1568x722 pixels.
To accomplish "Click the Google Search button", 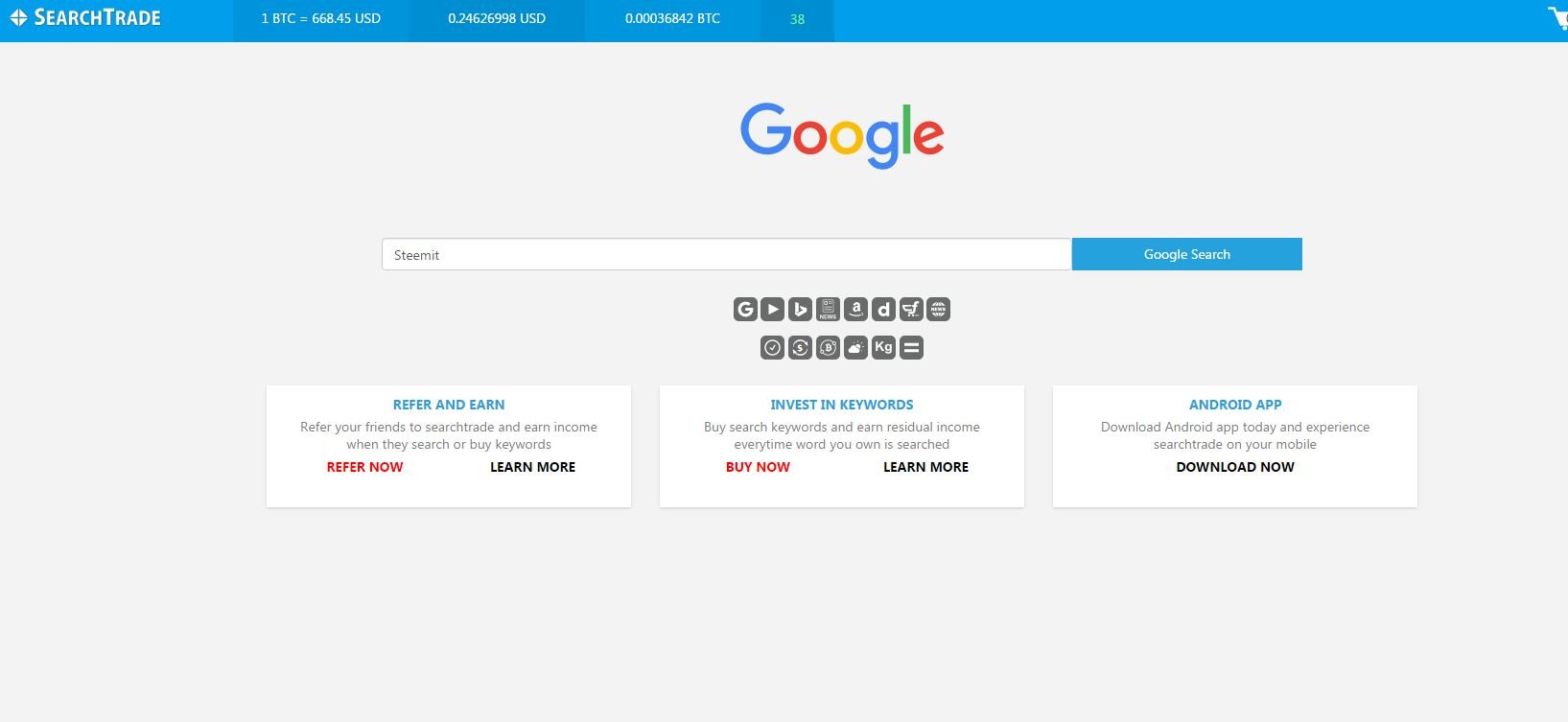I will pos(1186,254).
